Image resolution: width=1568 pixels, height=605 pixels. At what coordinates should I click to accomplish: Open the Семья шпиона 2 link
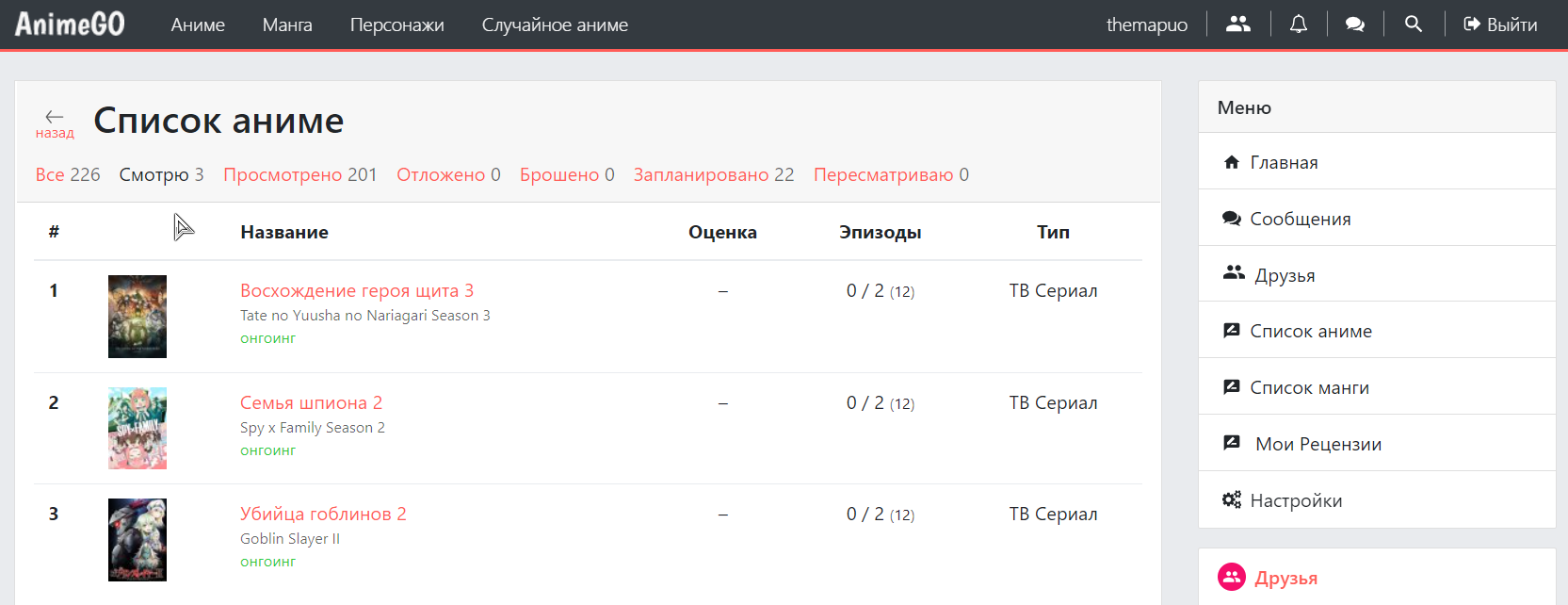click(311, 402)
